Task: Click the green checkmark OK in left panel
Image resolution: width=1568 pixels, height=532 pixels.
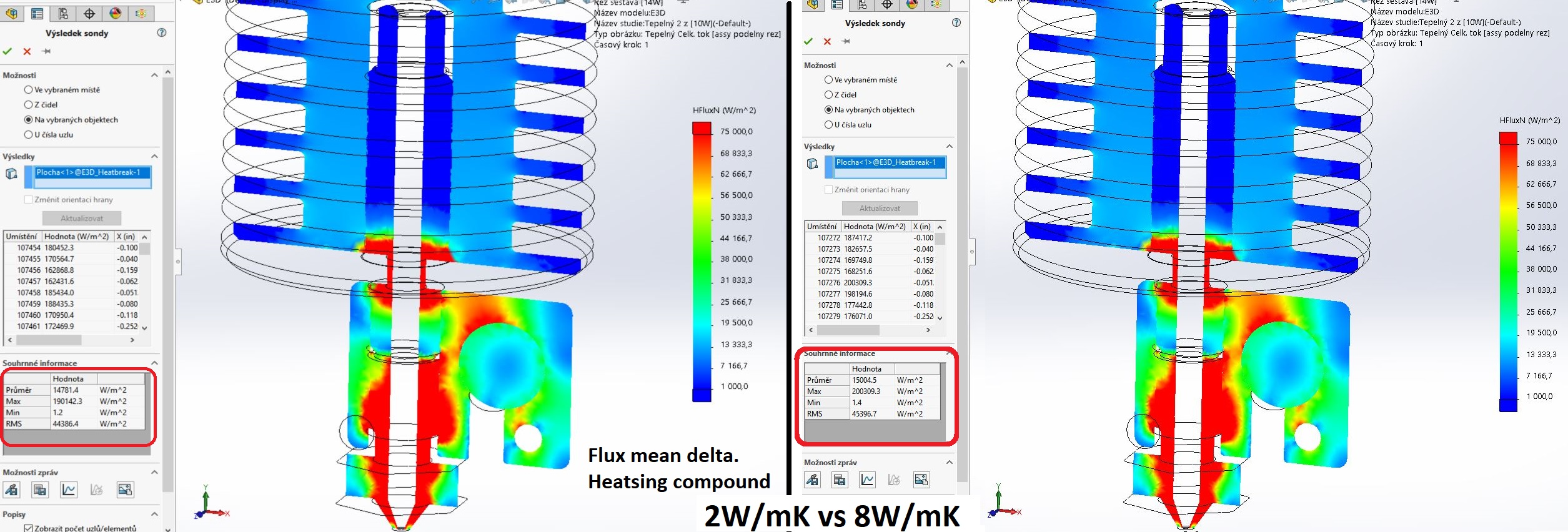Action: pos(7,51)
